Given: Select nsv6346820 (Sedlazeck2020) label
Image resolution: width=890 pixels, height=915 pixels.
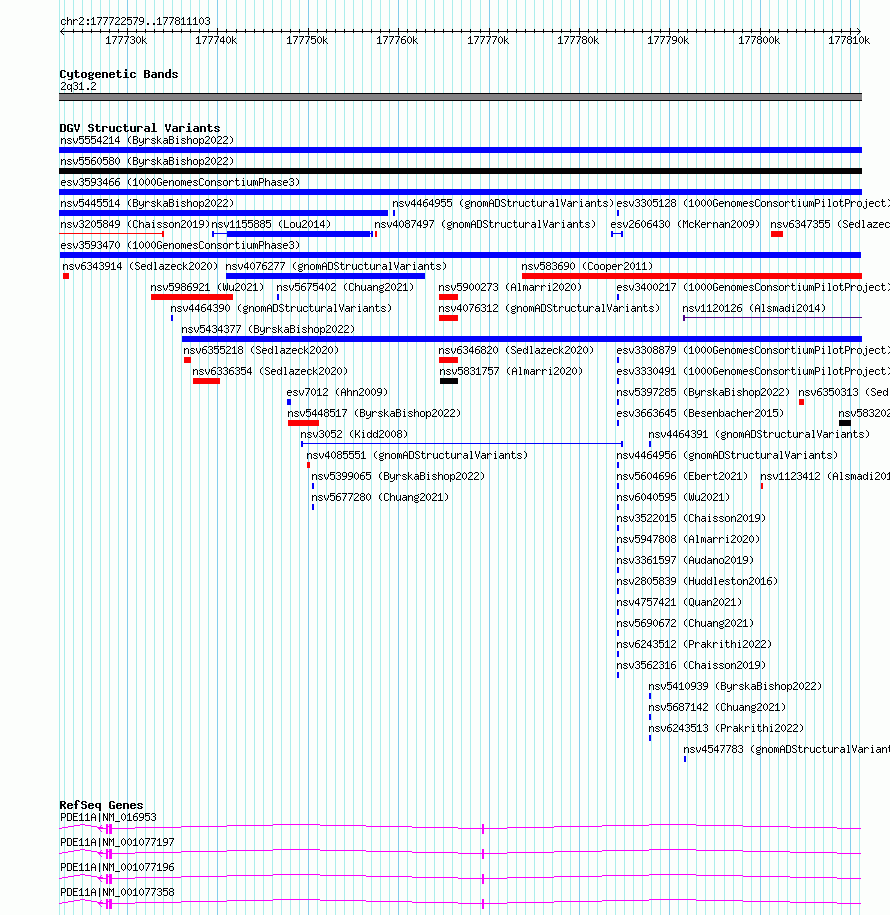Looking at the screenshot, I should (x=516, y=351).
